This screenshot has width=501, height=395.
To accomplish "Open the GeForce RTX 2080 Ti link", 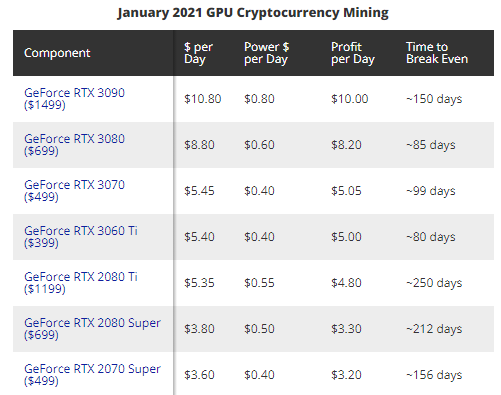I will click(x=81, y=283).
